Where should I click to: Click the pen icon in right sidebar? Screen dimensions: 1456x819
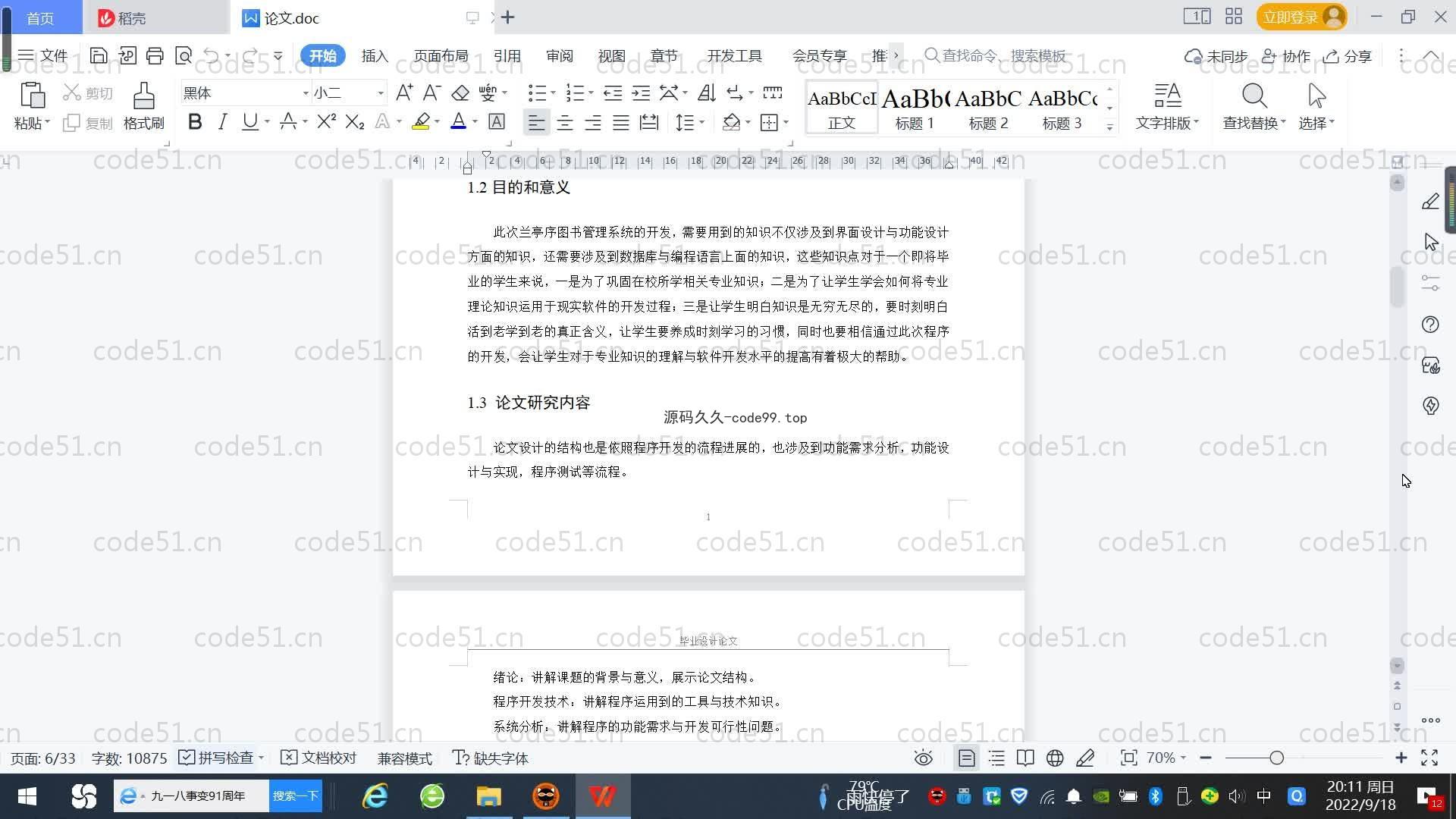pos(1430,201)
